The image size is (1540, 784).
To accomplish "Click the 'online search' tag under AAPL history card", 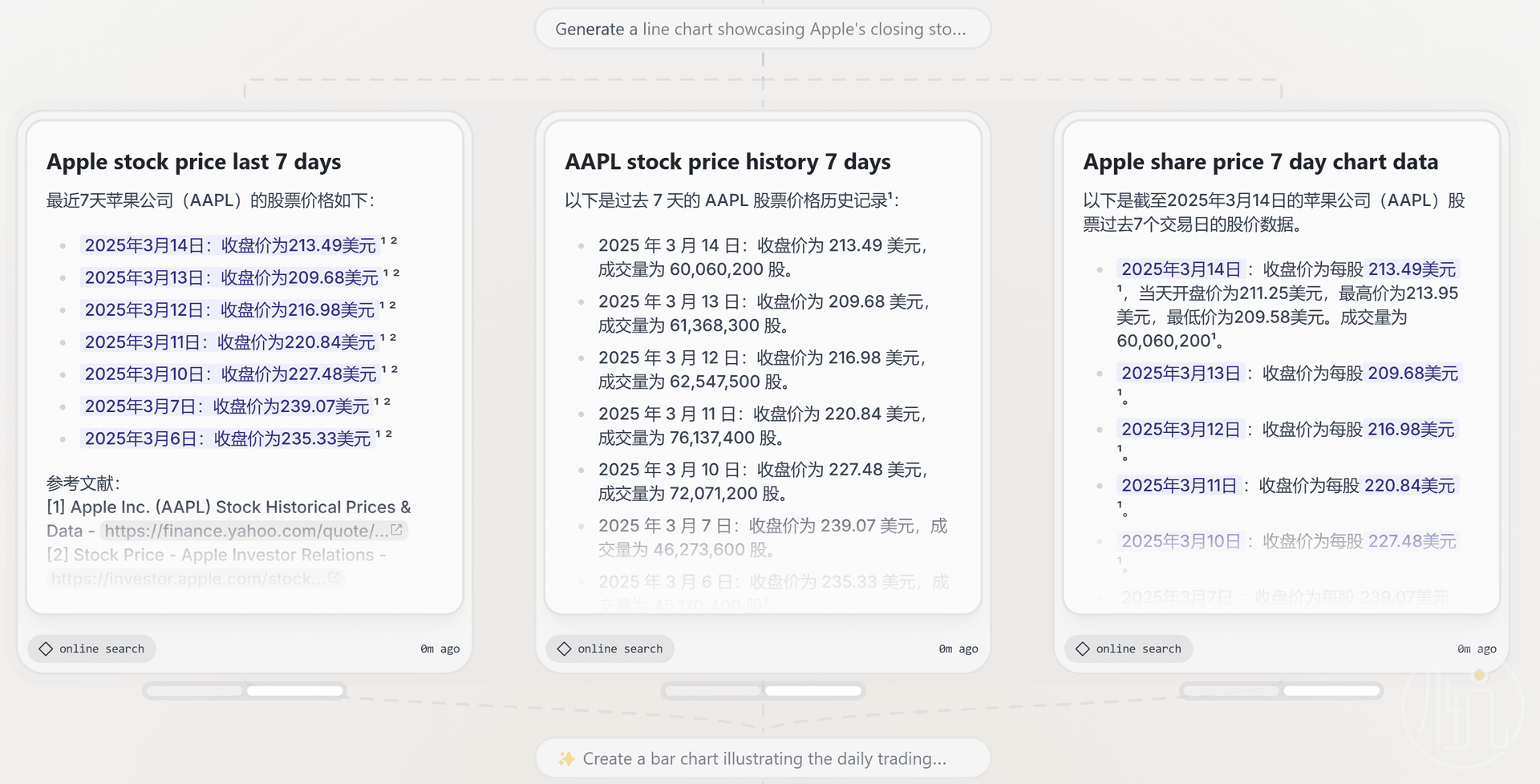I will pyautogui.click(x=610, y=649).
